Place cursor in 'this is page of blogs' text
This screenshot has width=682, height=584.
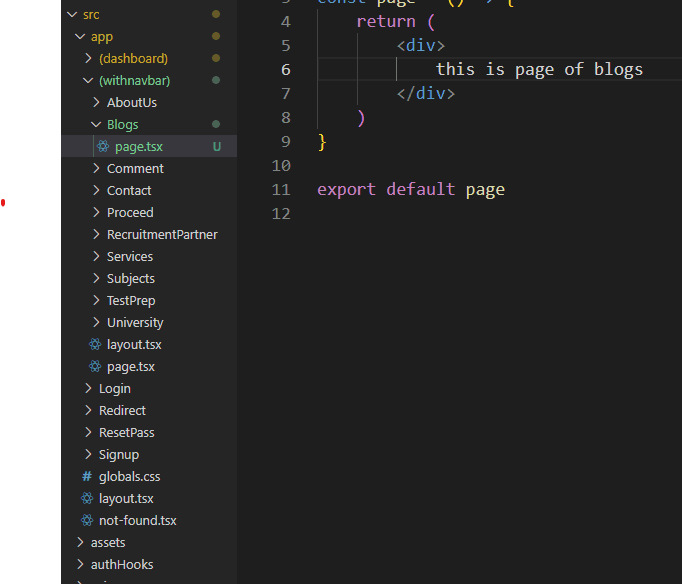click(x=539, y=70)
